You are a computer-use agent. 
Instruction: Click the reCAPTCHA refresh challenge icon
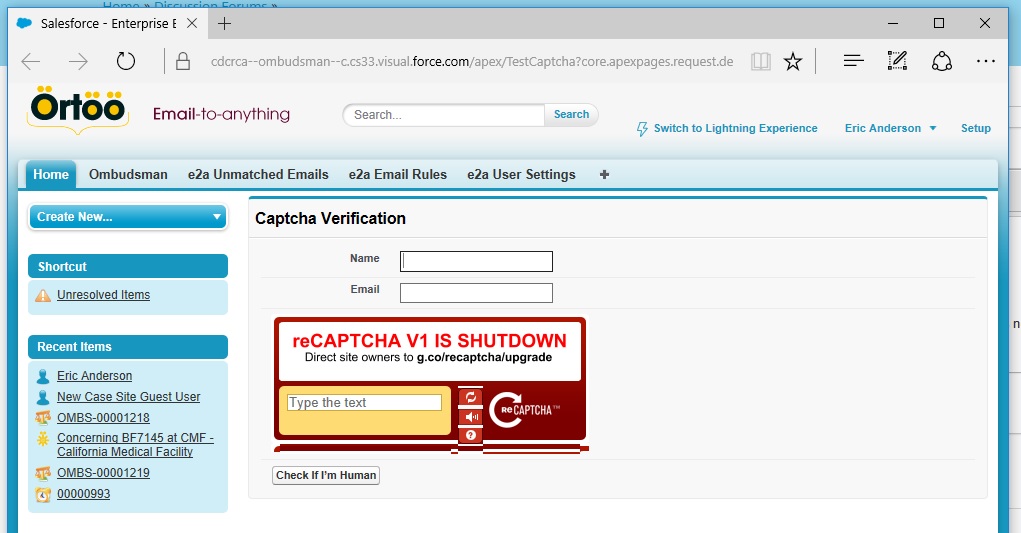click(471, 398)
